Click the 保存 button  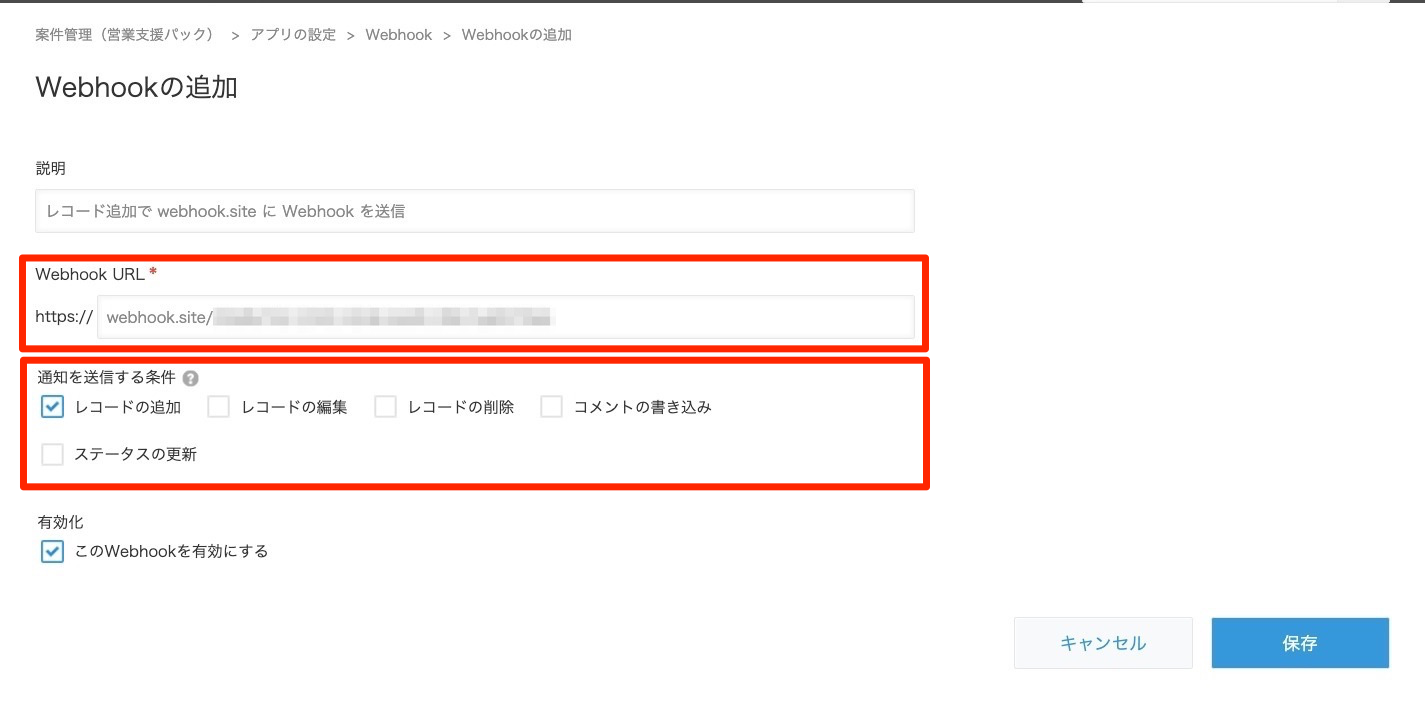pyautogui.click(x=1300, y=643)
